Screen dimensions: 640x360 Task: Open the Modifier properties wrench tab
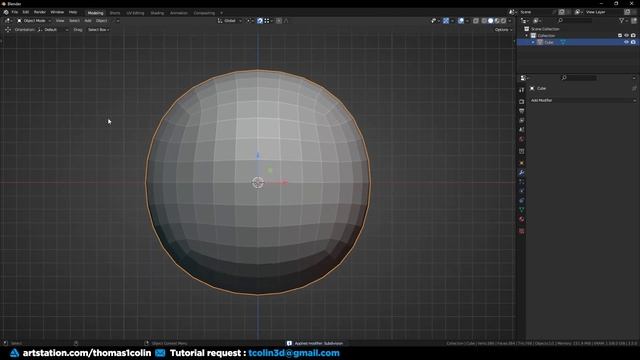[x=522, y=173]
